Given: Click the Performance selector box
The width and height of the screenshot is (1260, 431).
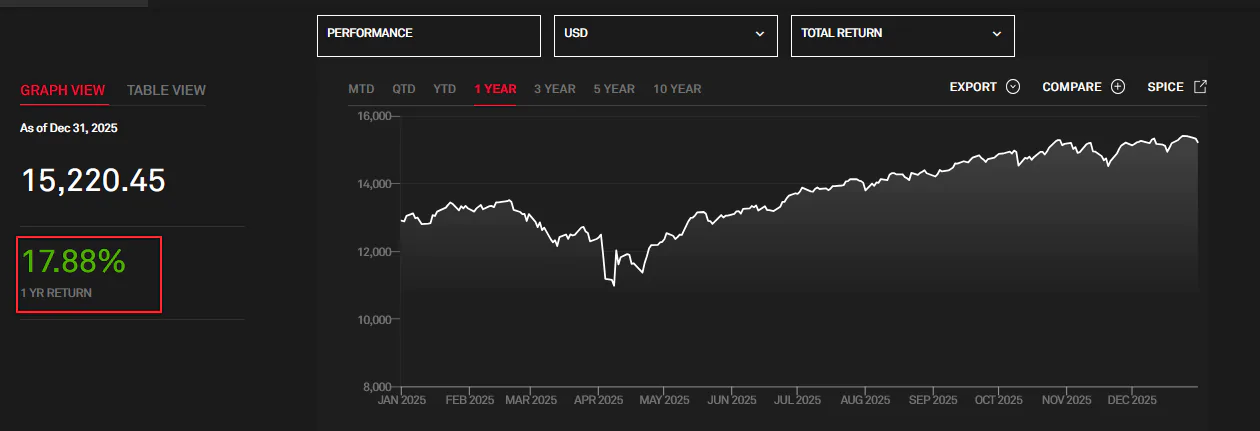Looking at the screenshot, I should click(428, 35).
